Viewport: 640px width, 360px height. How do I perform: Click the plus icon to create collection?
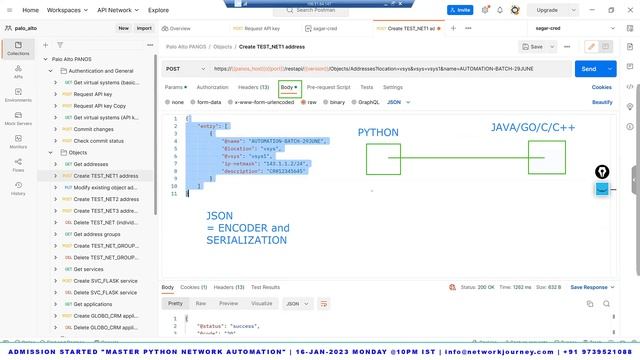tap(45, 45)
